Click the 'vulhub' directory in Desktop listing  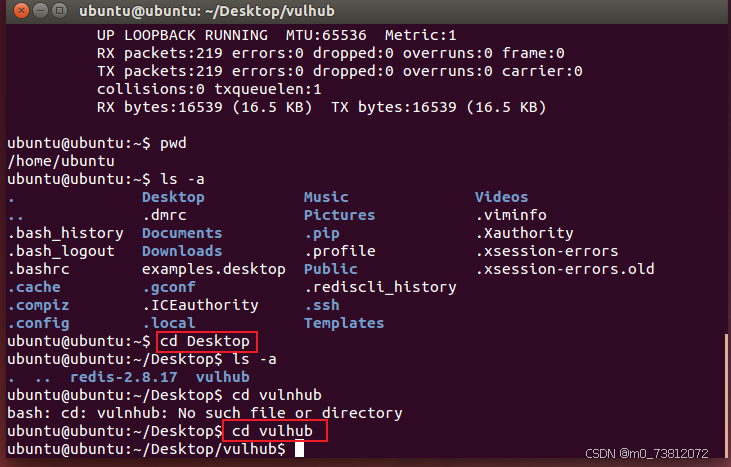pyautogui.click(x=223, y=377)
